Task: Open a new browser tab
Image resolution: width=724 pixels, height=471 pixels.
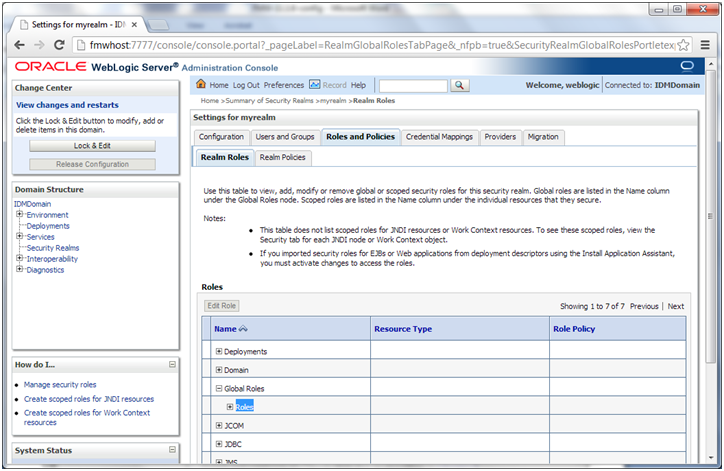Action: [158, 24]
